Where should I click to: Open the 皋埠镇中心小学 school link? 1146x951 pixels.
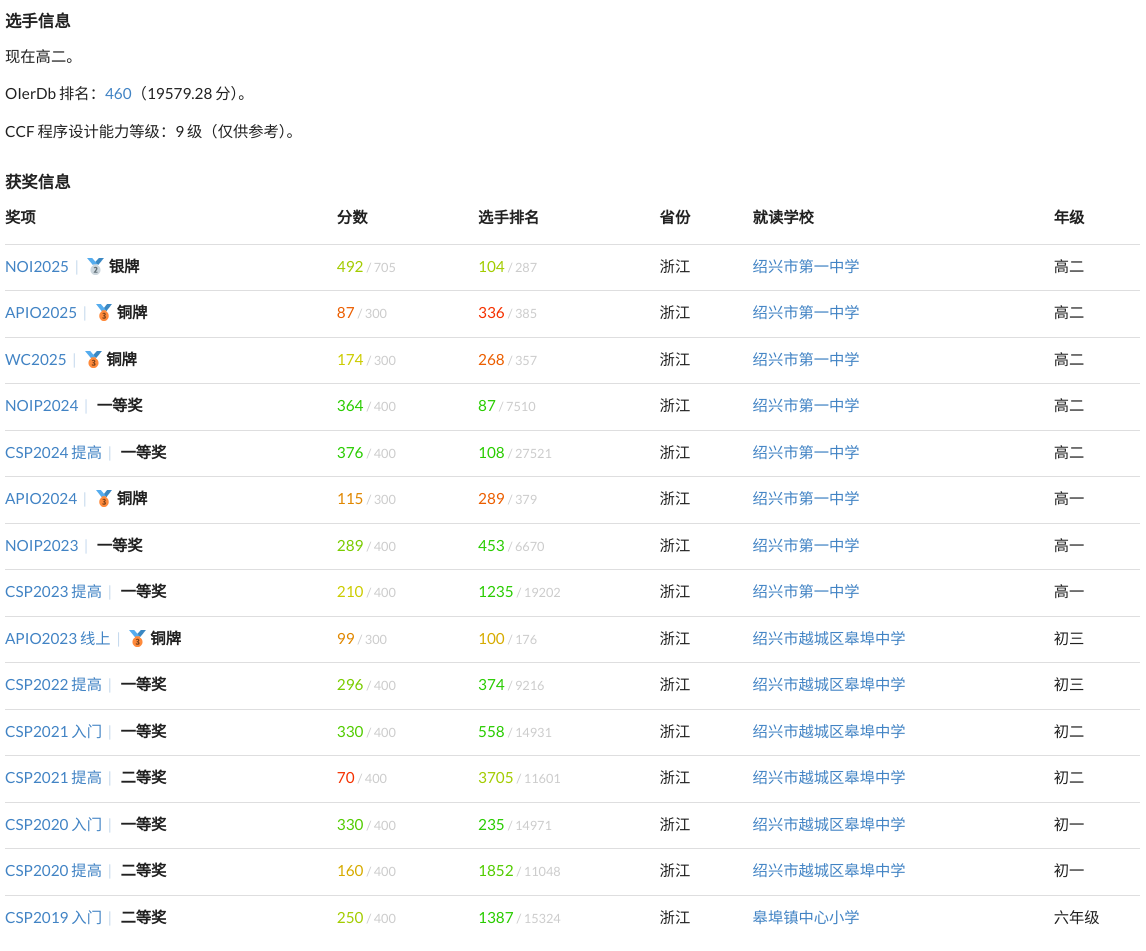click(x=805, y=918)
